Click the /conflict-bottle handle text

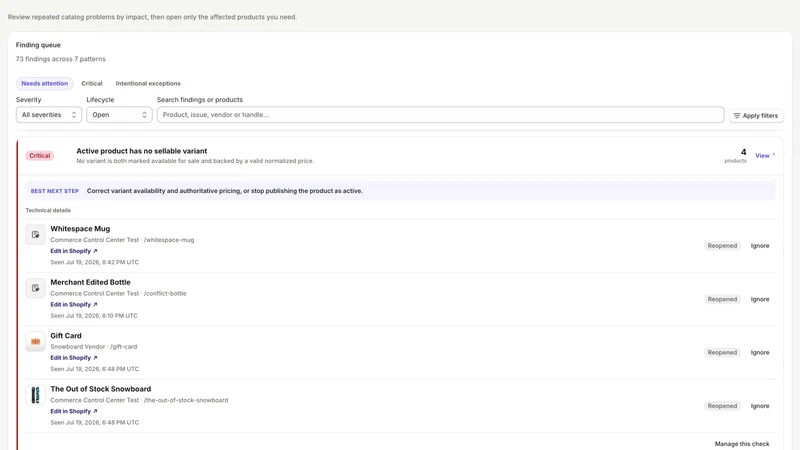coord(165,293)
